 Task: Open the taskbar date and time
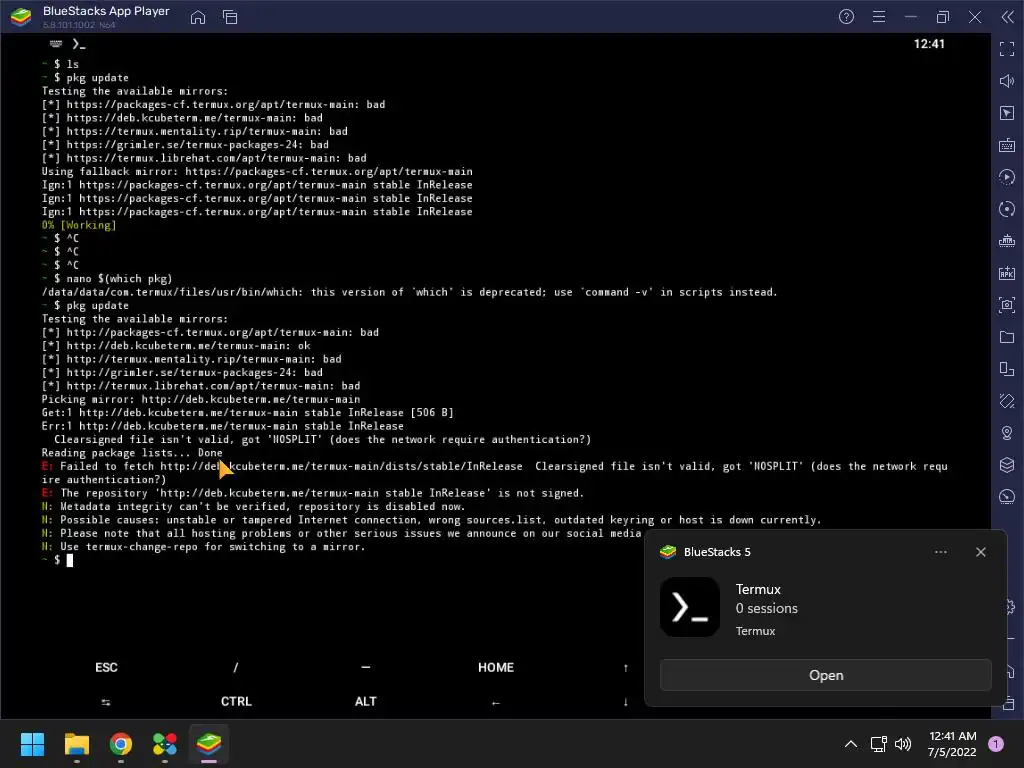coord(952,744)
